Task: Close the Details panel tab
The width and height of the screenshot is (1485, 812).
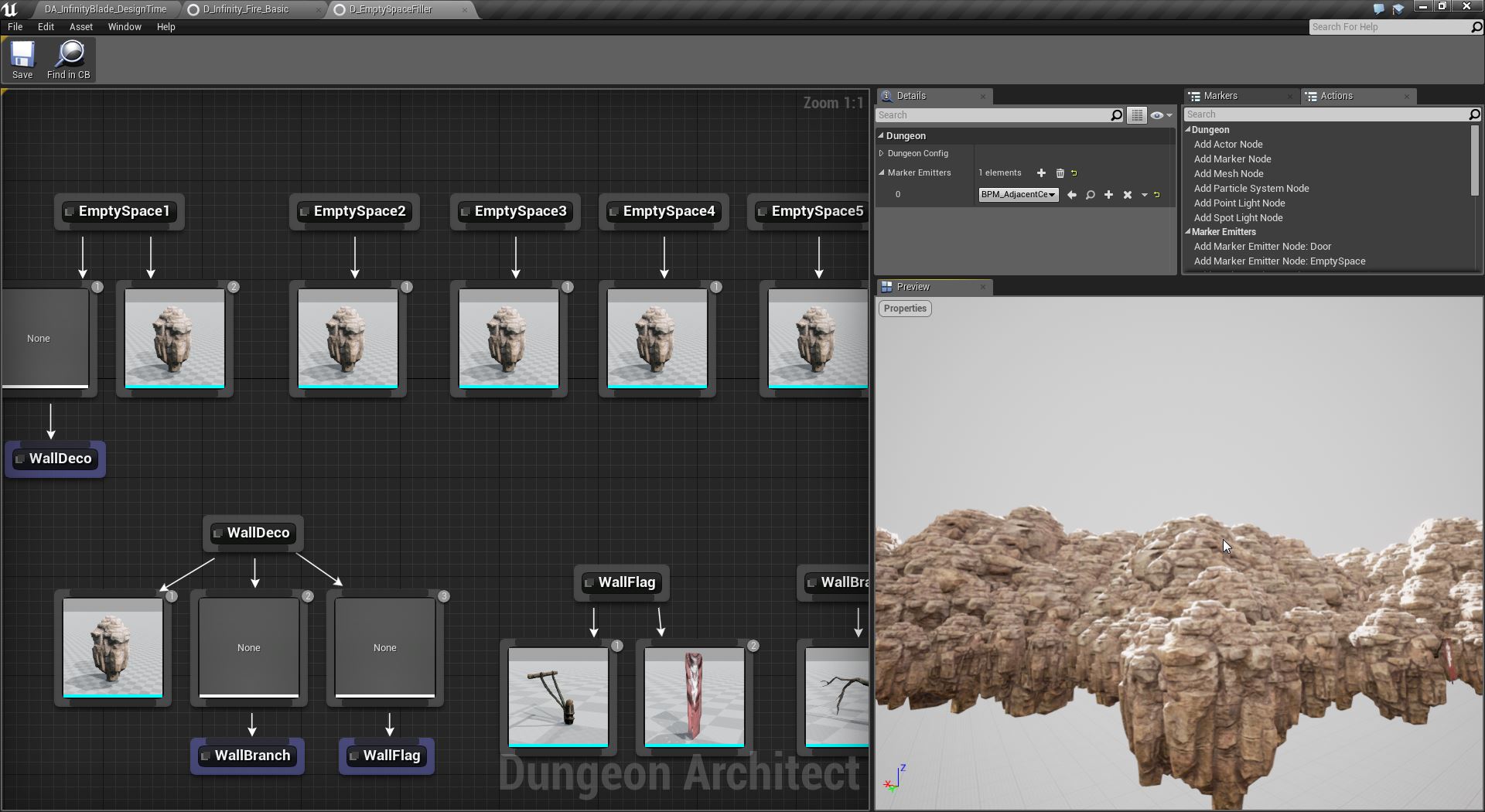Action: pos(983,97)
